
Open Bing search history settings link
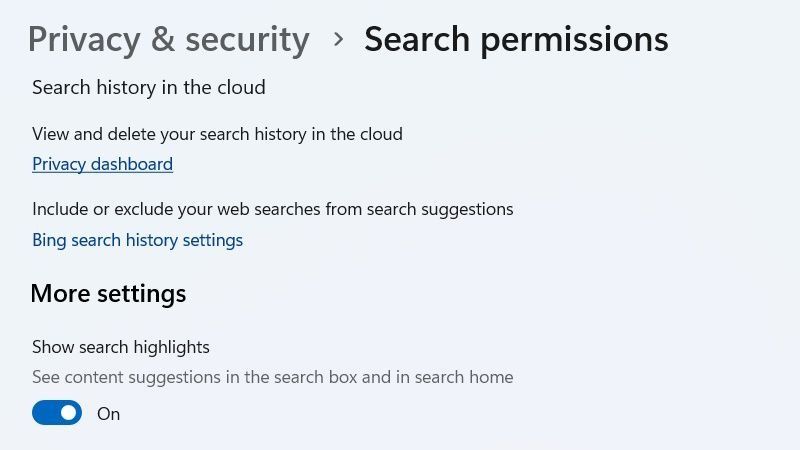point(137,240)
